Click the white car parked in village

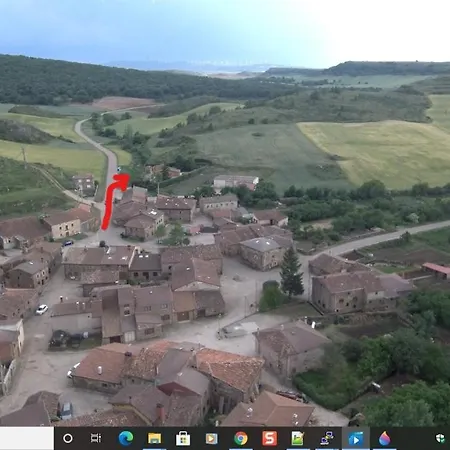[x=42, y=309]
